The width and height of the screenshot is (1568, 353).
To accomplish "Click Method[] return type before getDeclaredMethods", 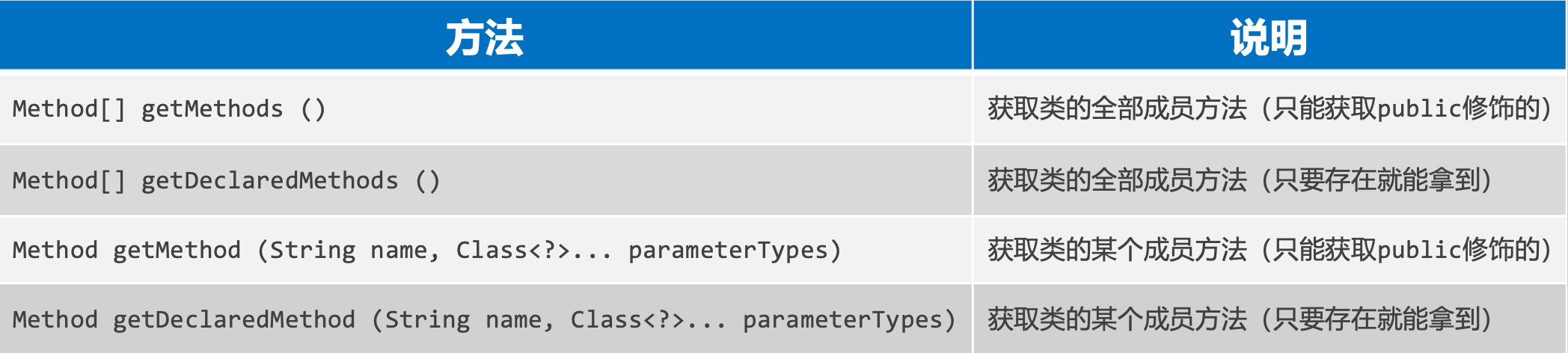I will pyautogui.click(x=68, y=181).
